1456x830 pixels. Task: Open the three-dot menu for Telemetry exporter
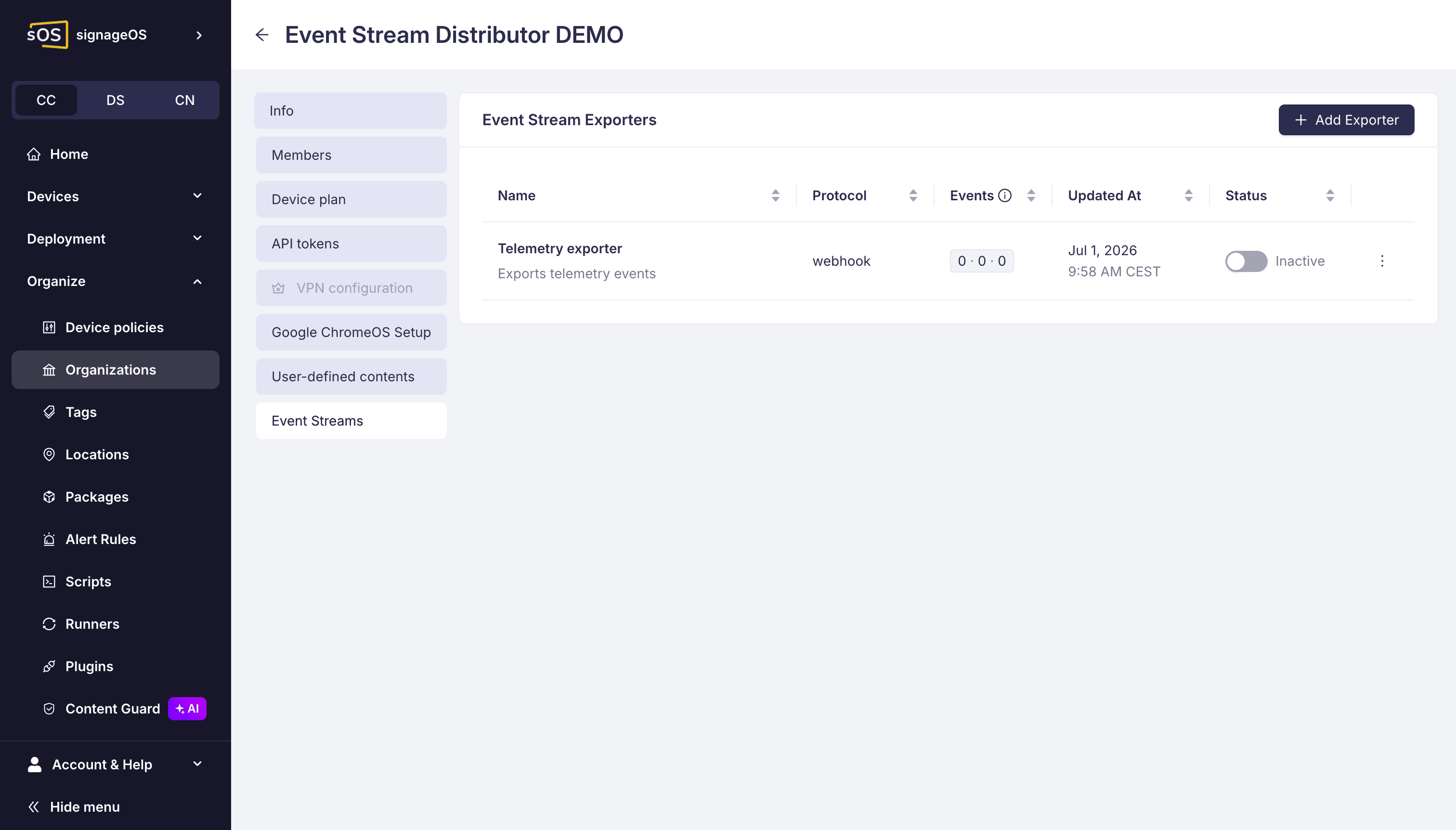click(x=1382, y=261)
